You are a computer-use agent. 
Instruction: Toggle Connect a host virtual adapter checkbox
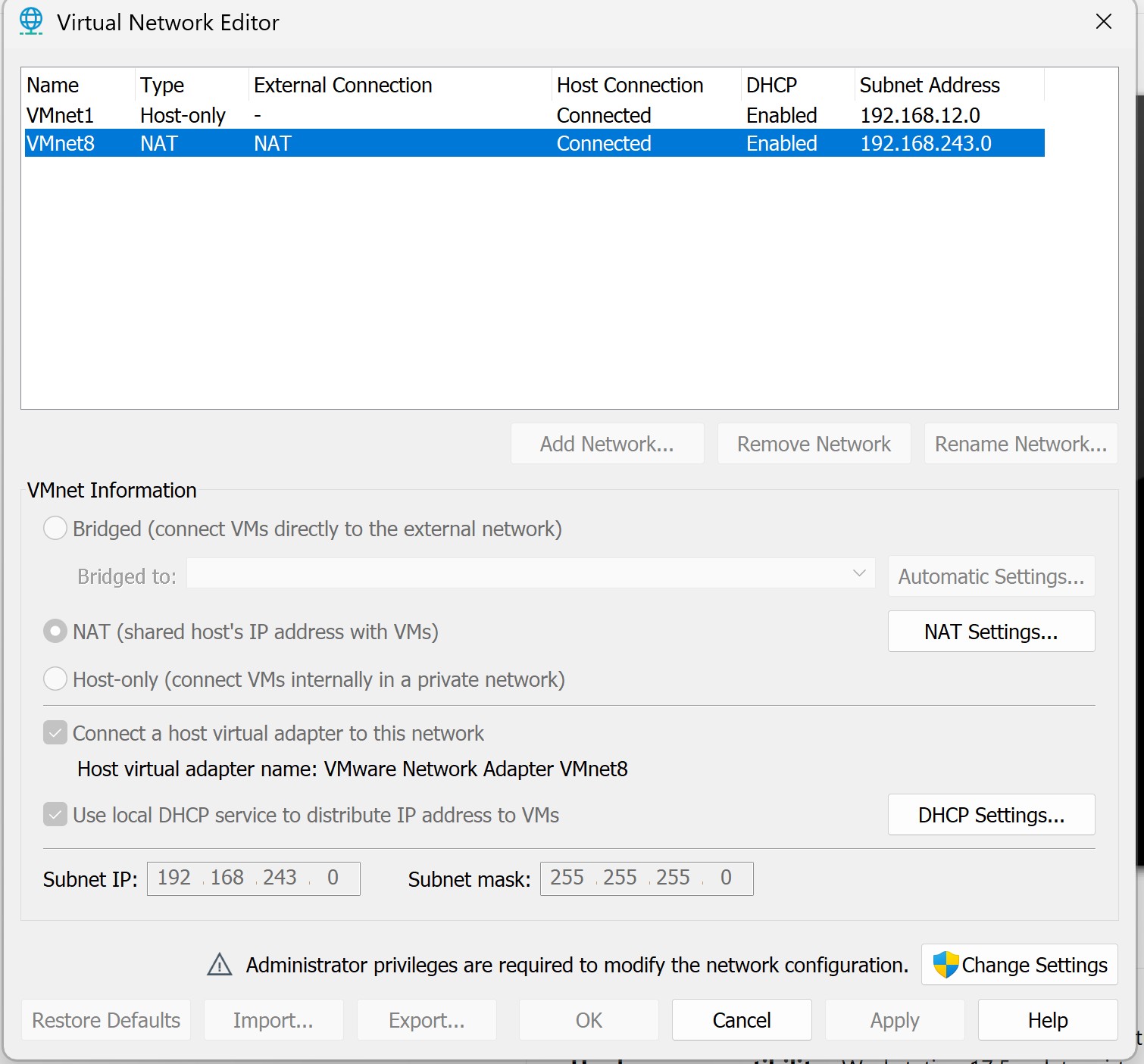55,733
